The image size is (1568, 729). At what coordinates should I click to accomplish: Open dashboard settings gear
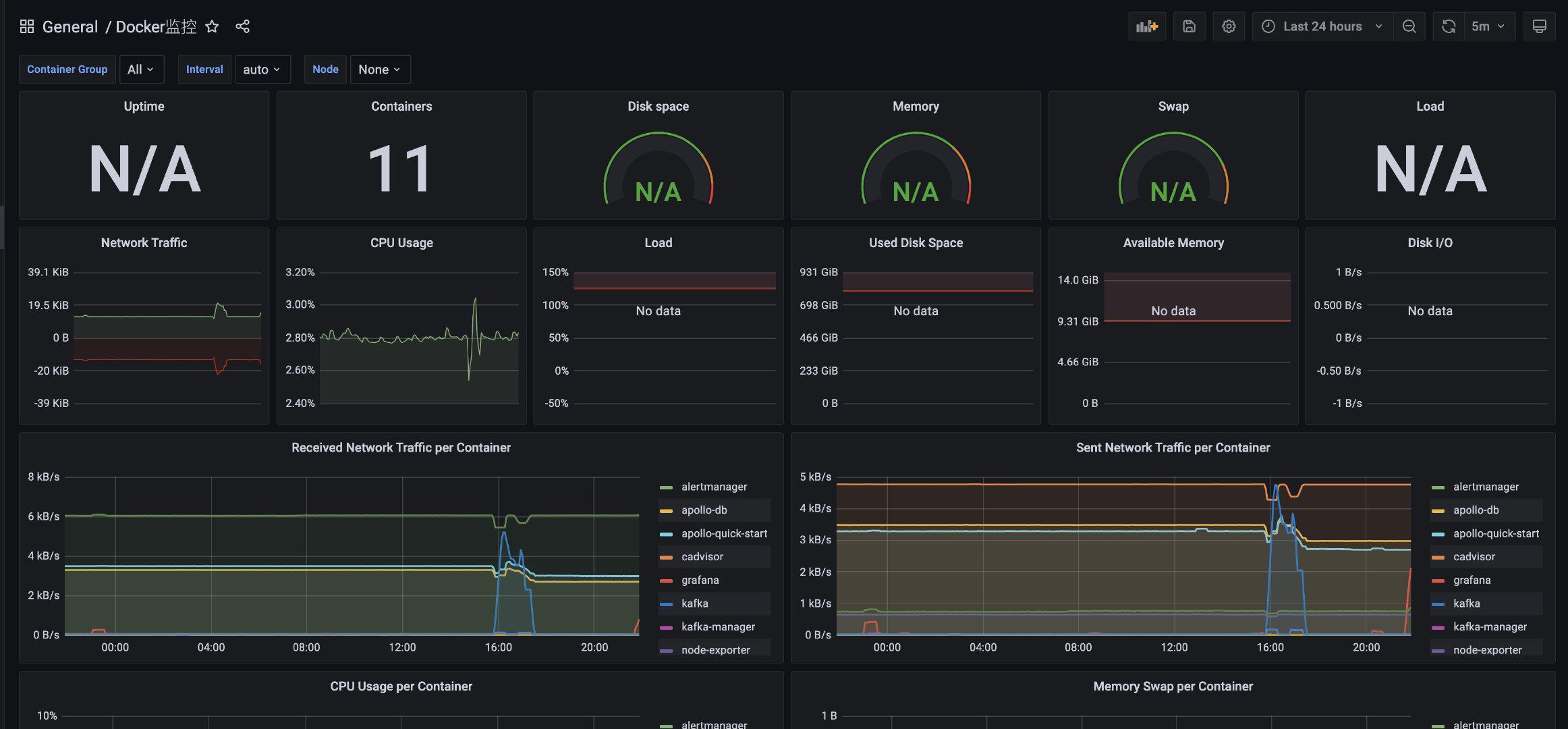(1229, 26)
